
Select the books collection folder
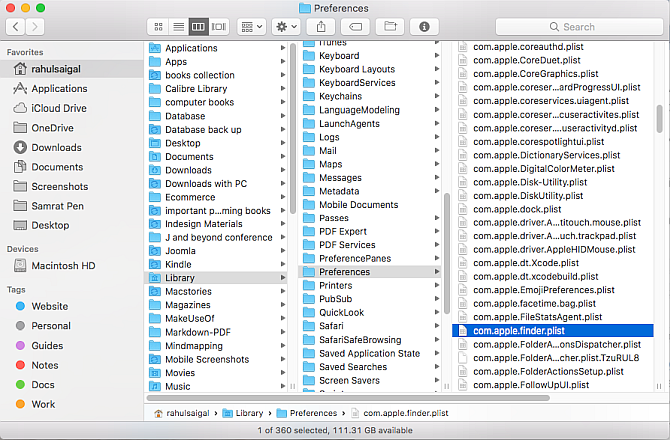[x=217, y=75]
